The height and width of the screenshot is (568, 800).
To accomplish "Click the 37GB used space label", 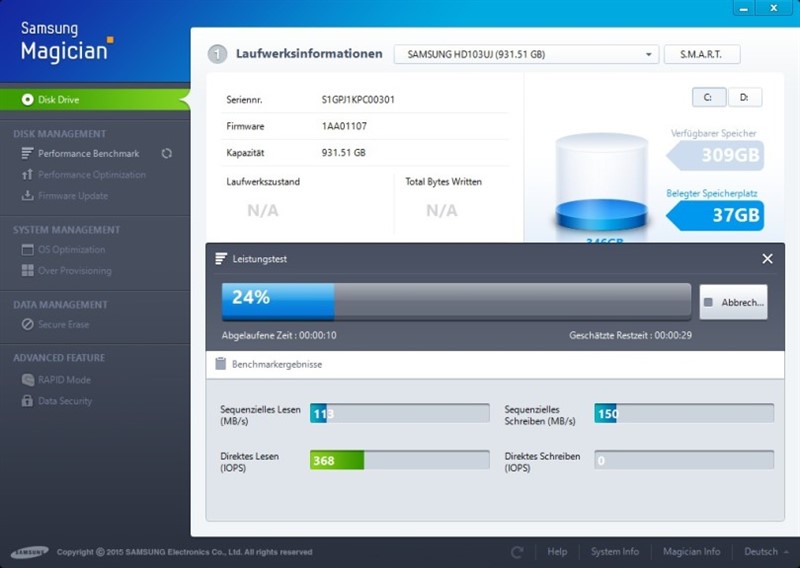I will coord(716,215).
